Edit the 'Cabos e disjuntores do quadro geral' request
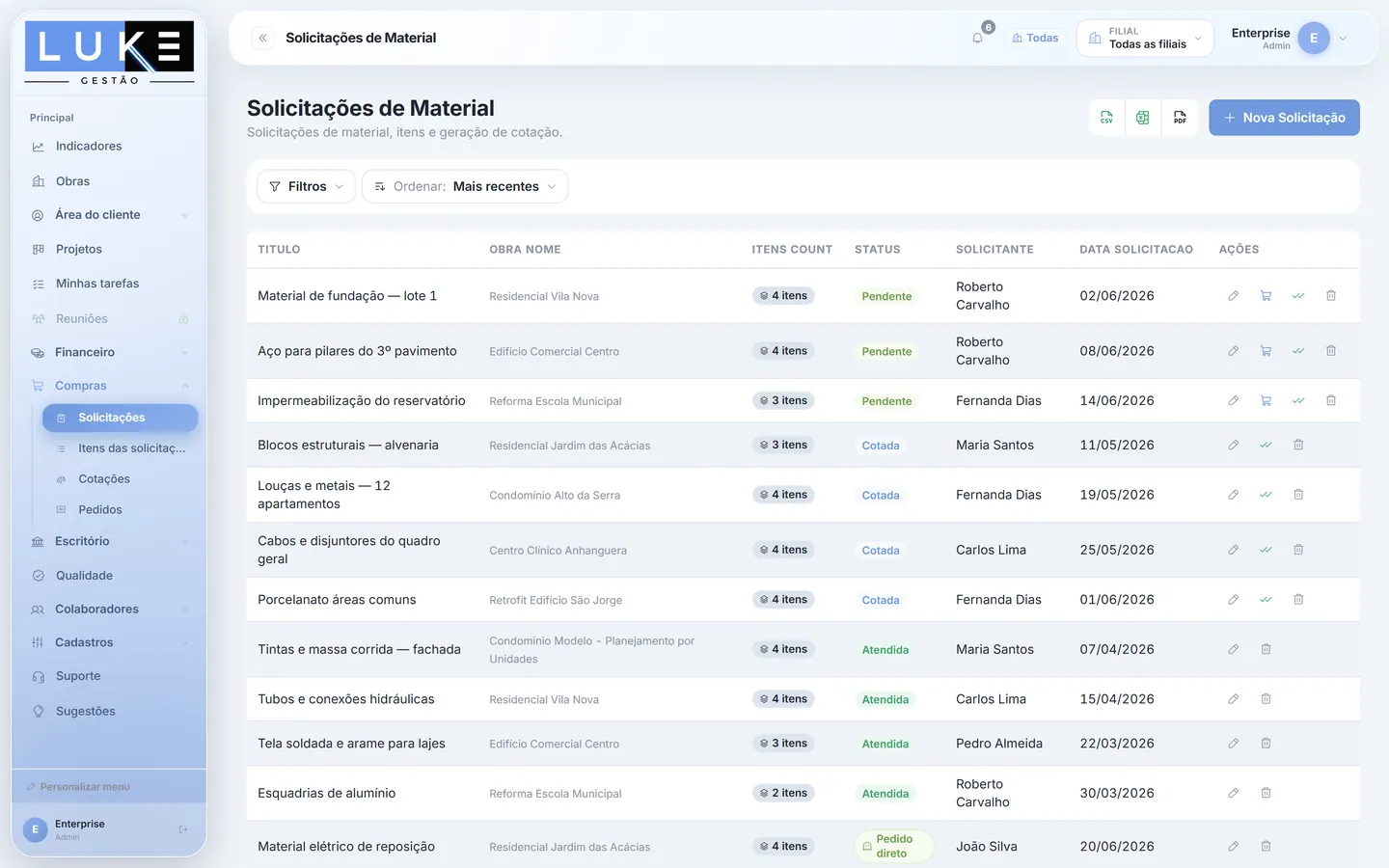Image resolution: width=1389 pixels, height=868 pixels. [x=1233, y=550]
